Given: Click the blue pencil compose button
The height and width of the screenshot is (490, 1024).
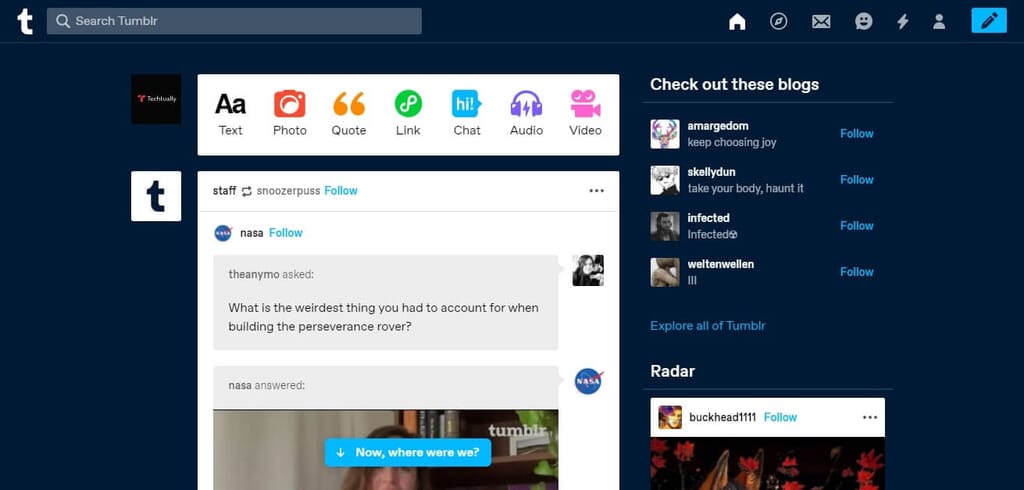Looking at the screenshot, I should pyautogui.click(x=989, y=21).
